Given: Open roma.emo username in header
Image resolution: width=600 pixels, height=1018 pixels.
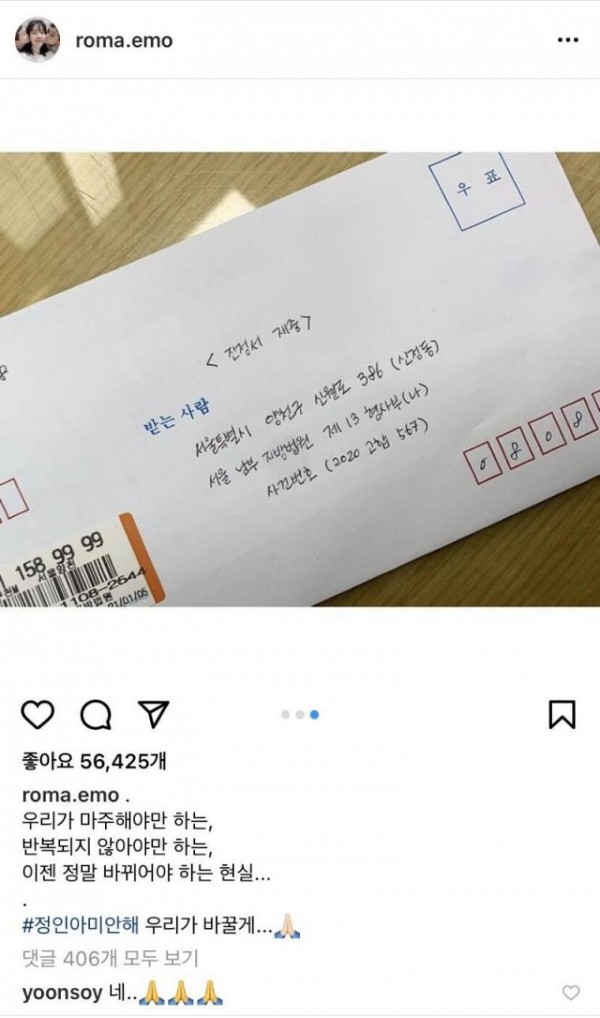Looking at the screenshot, I should (x=124, y=40).
